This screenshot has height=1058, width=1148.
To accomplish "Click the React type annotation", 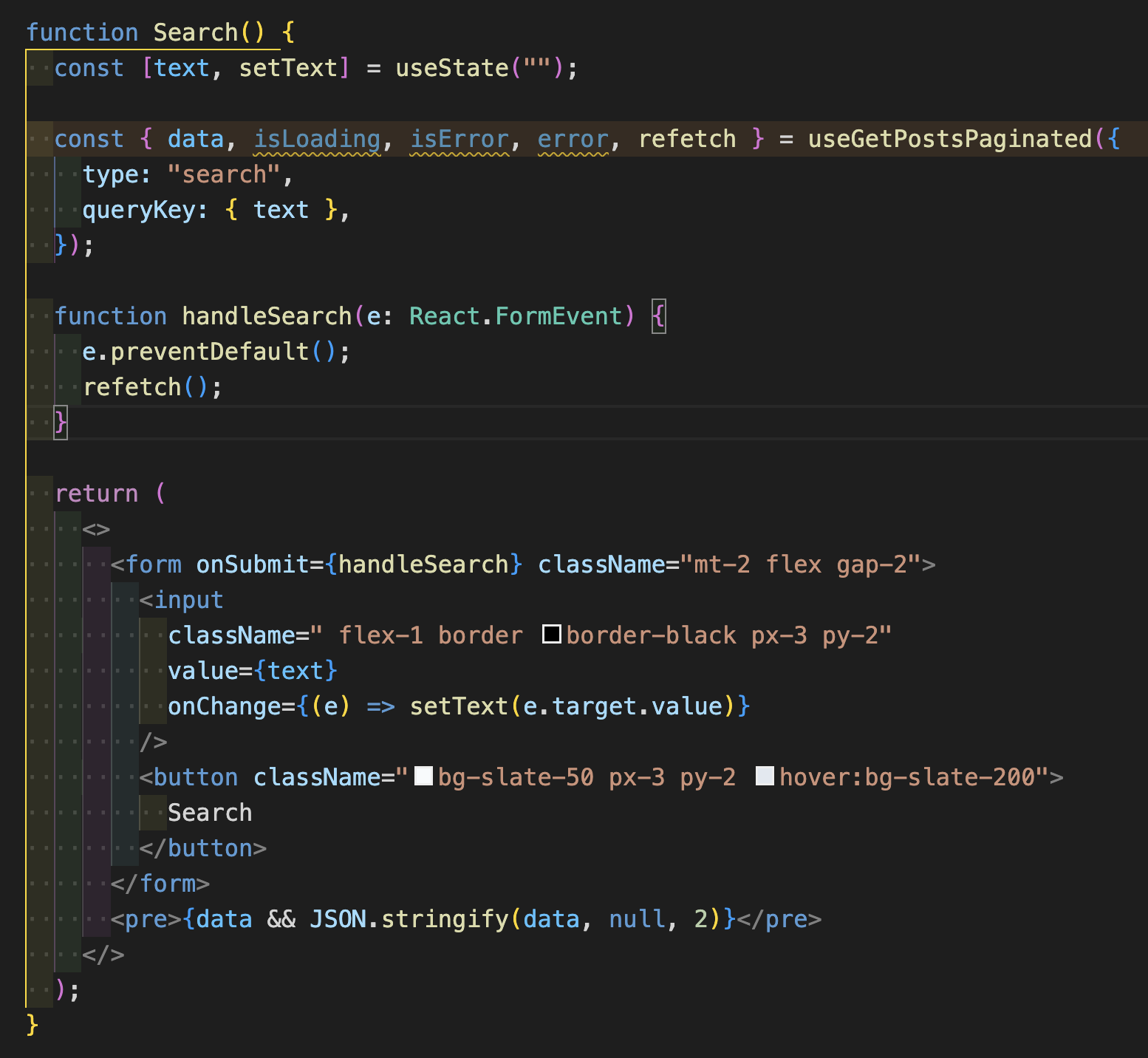I will [445, 316].
